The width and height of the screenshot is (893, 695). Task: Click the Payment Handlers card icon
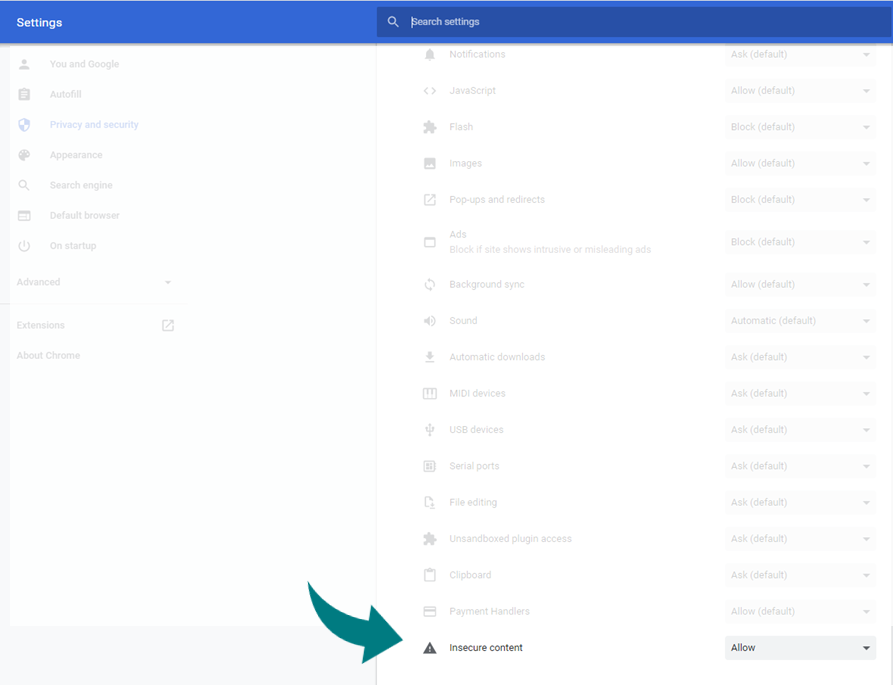click(430, 611)
